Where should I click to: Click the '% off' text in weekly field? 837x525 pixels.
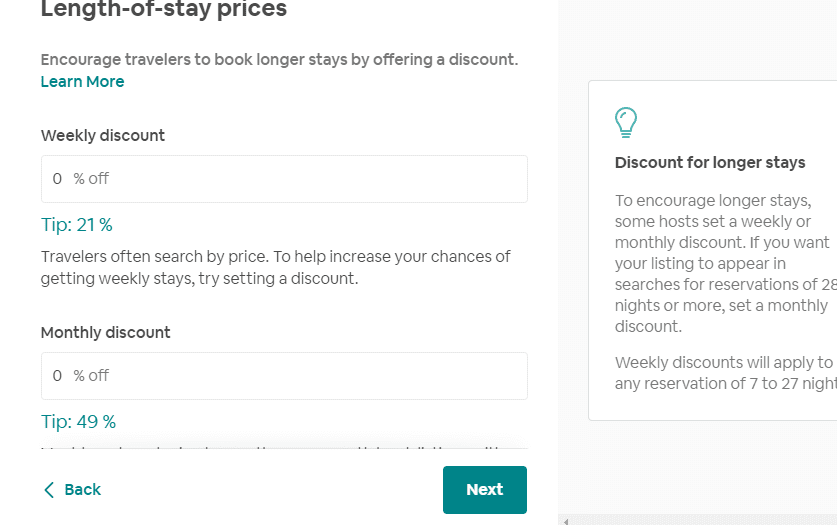point(91,179)
